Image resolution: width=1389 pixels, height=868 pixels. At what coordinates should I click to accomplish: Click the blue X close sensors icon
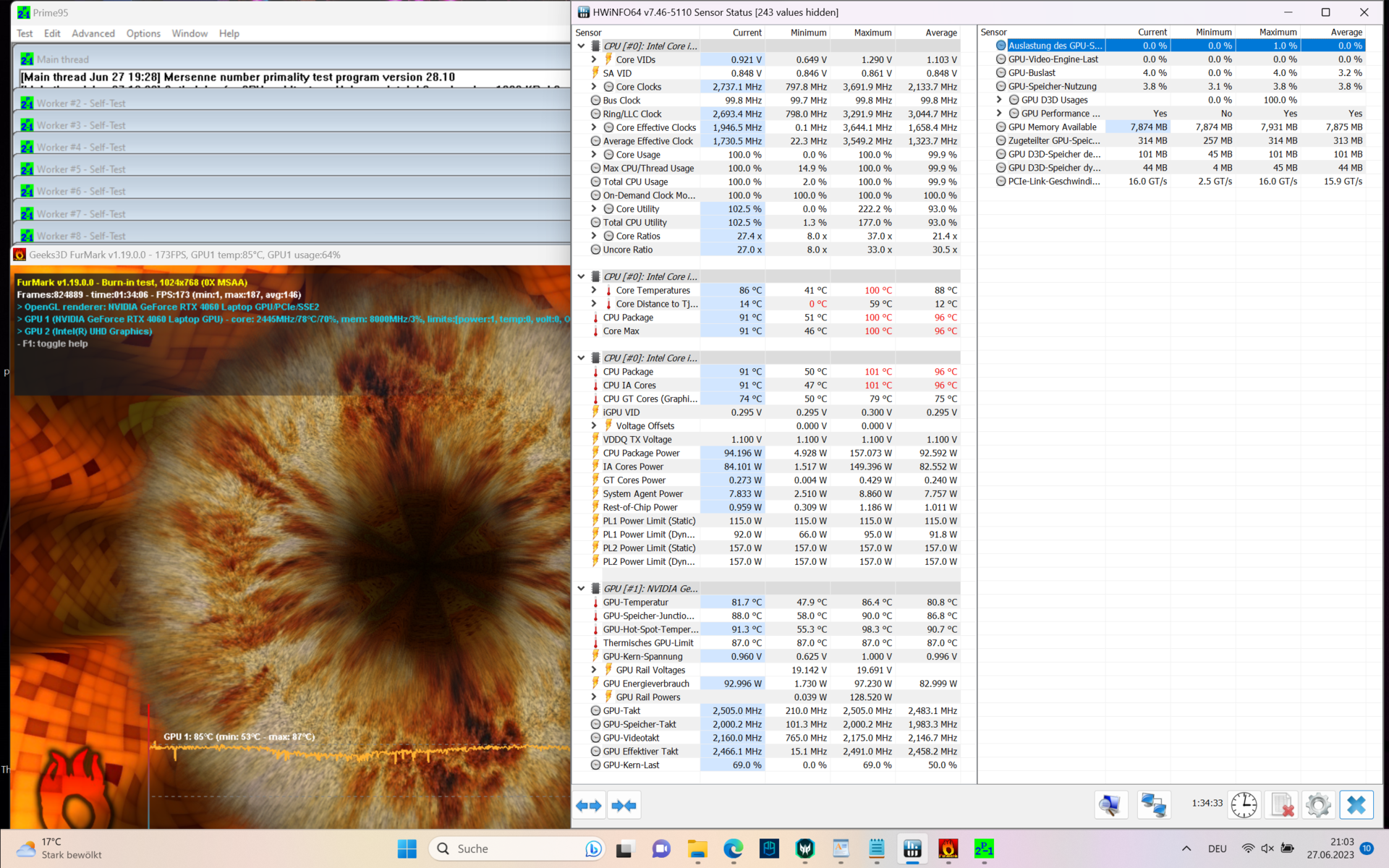pos(1356,805)
